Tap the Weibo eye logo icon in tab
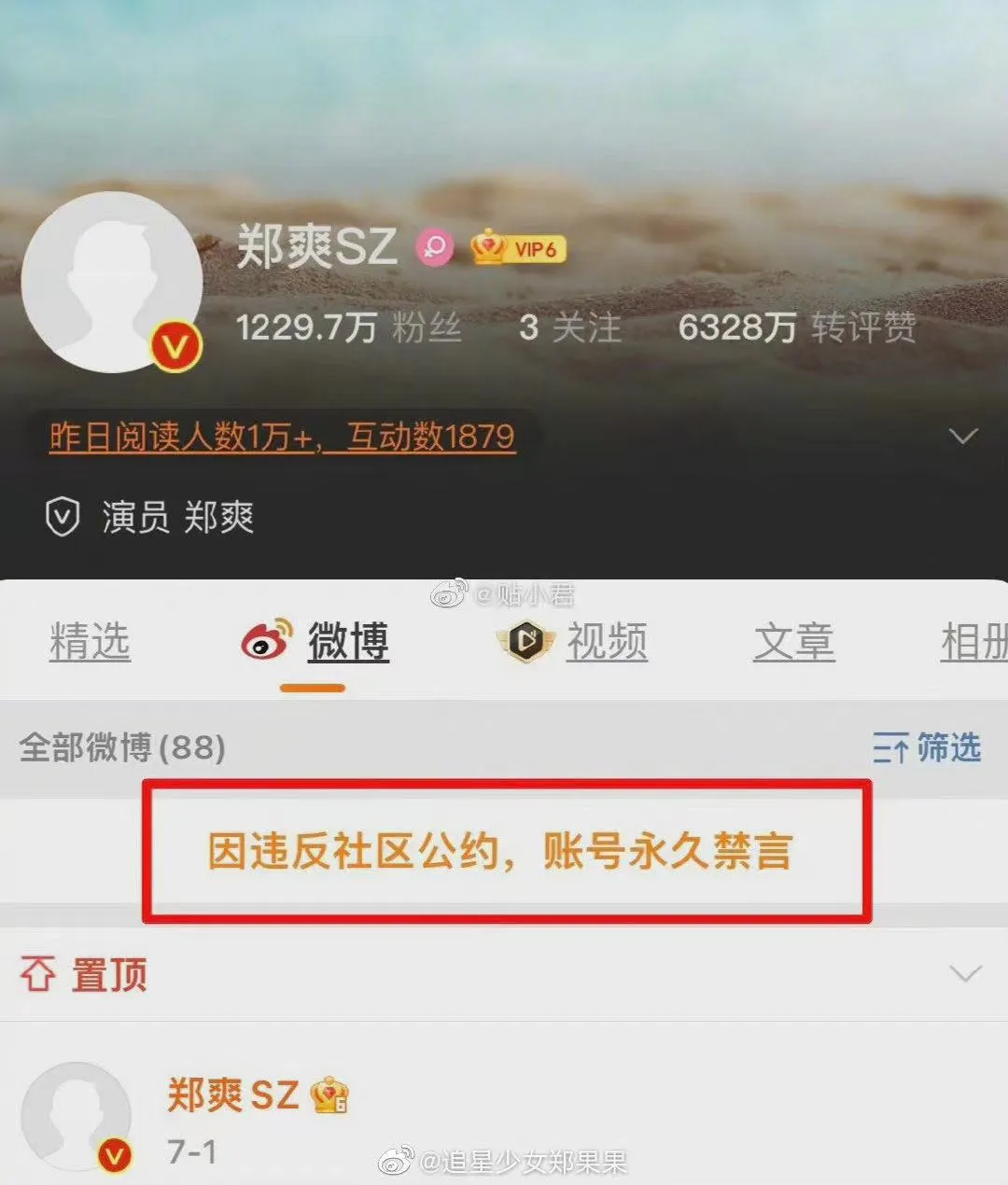 [267, 639]
